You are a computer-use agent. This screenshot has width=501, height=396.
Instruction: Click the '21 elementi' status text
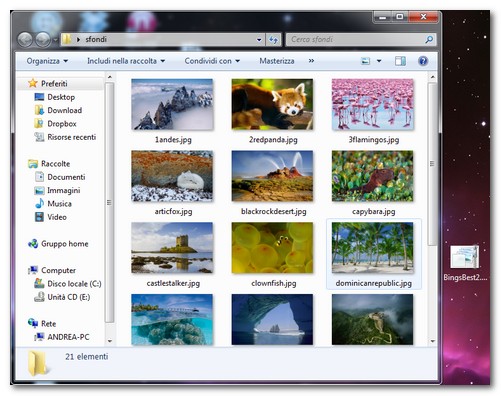click(x=87, y=357)
